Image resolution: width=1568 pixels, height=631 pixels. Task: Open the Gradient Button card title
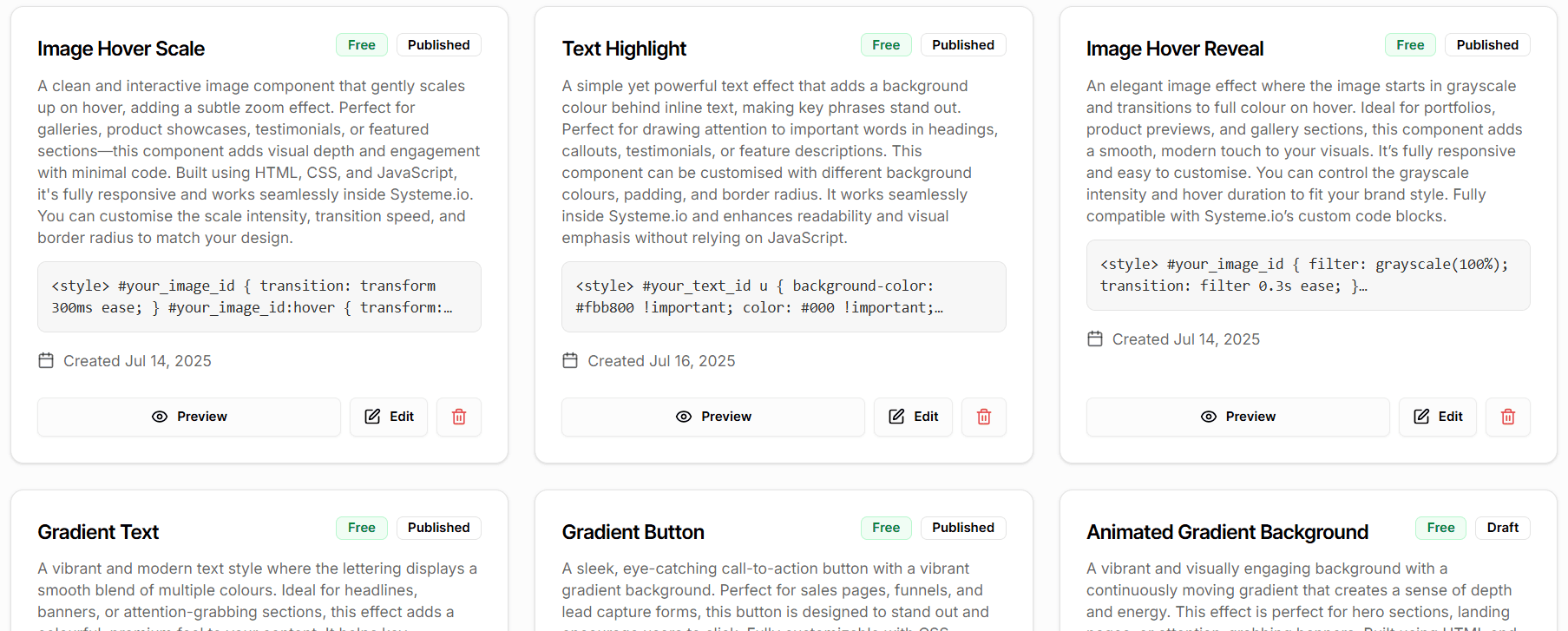click(x=633, y=532)
